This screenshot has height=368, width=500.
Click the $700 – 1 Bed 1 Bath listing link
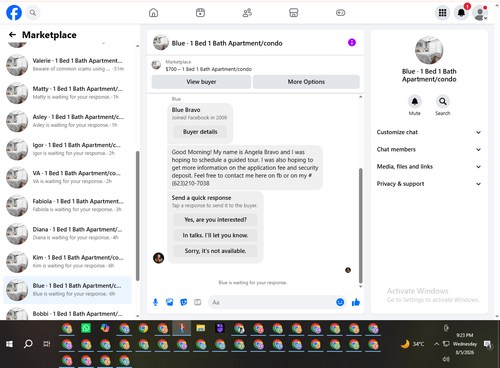click(x=209, y=69)
